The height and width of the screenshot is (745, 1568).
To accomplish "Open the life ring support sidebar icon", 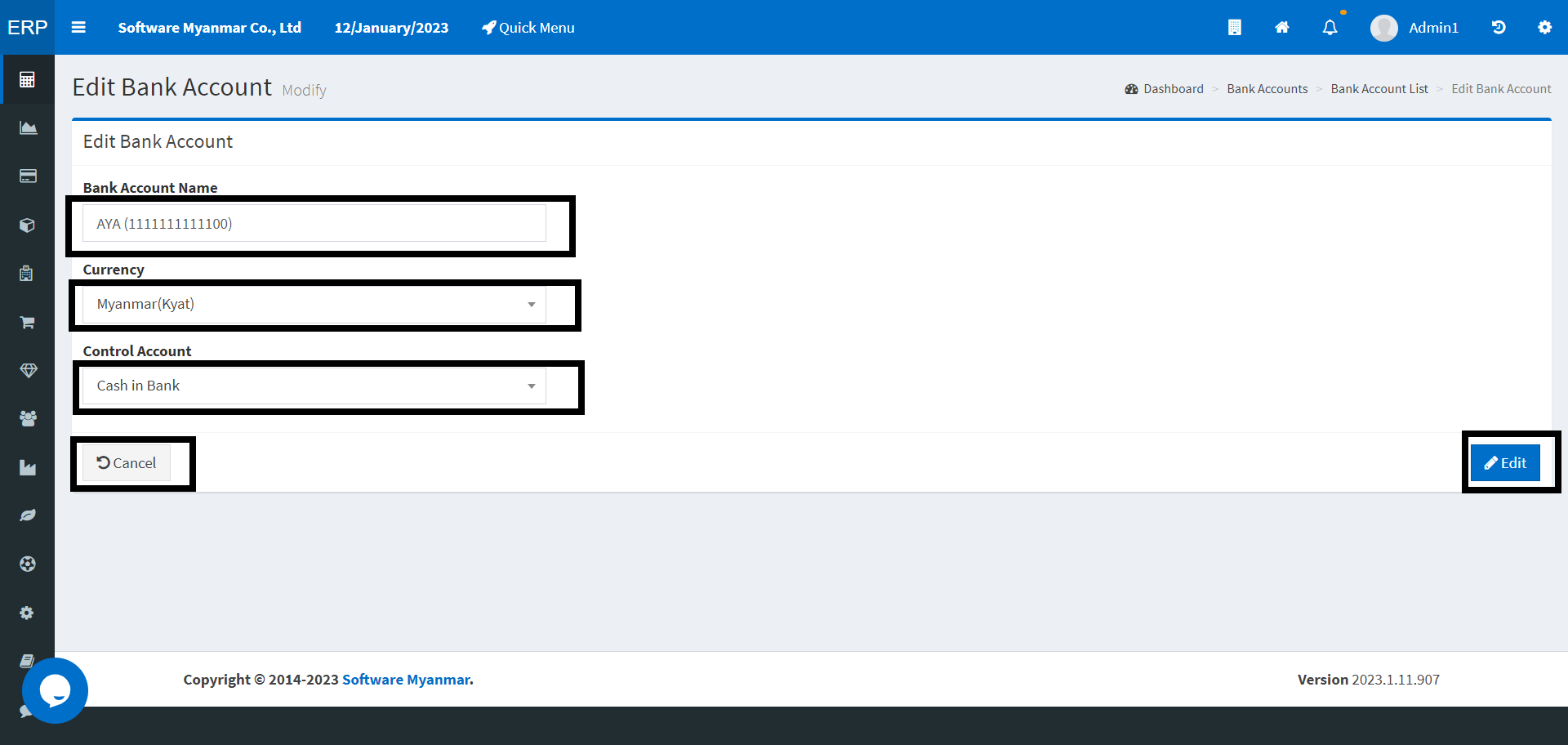I will tap(28, 564).
